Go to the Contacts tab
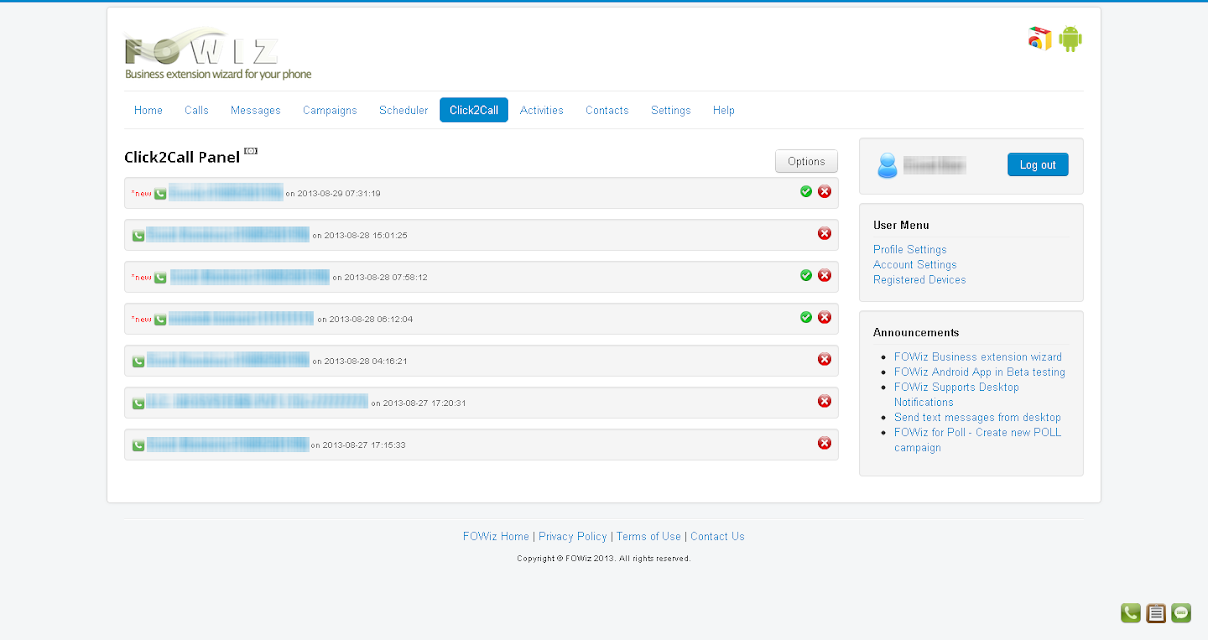This screenshot has width=1208, height=640. pyautogui.click(x=607, y=110)
